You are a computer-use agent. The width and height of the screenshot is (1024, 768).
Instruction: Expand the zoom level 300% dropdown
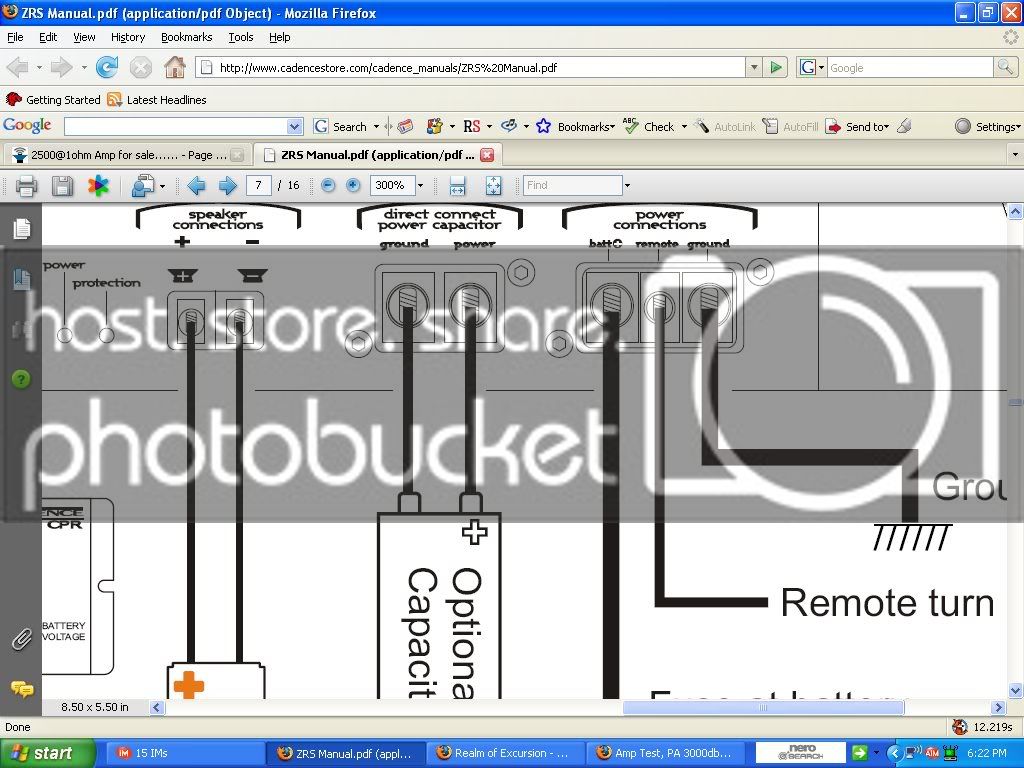tap(420, 185)
